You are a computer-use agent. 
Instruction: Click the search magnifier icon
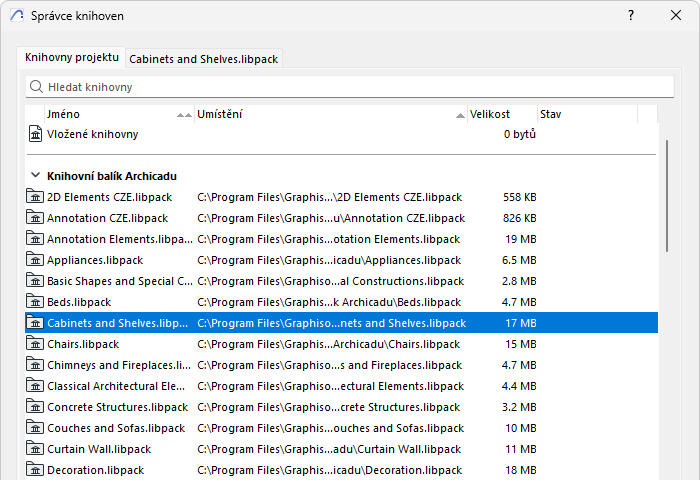tap(36, 87)
